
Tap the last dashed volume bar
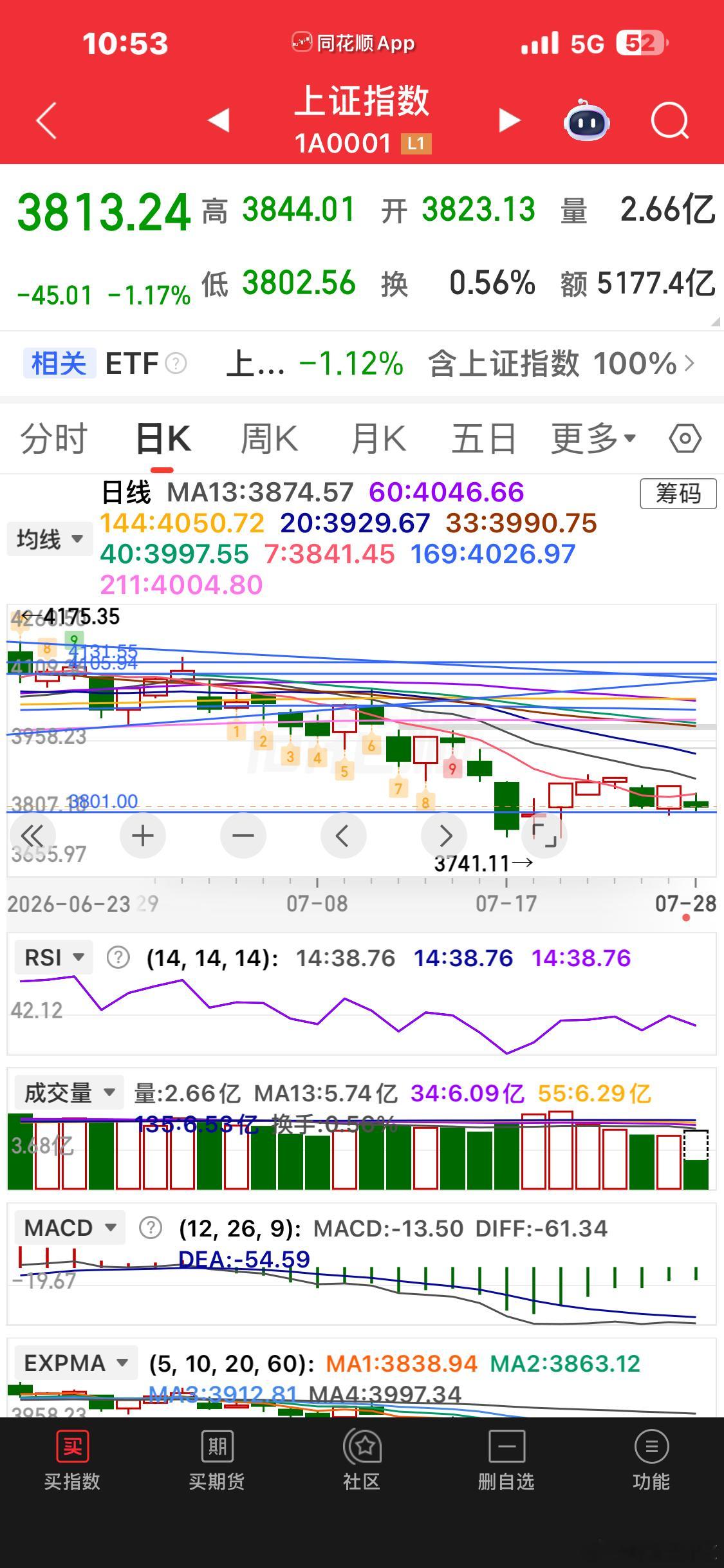click(696, 1159)
